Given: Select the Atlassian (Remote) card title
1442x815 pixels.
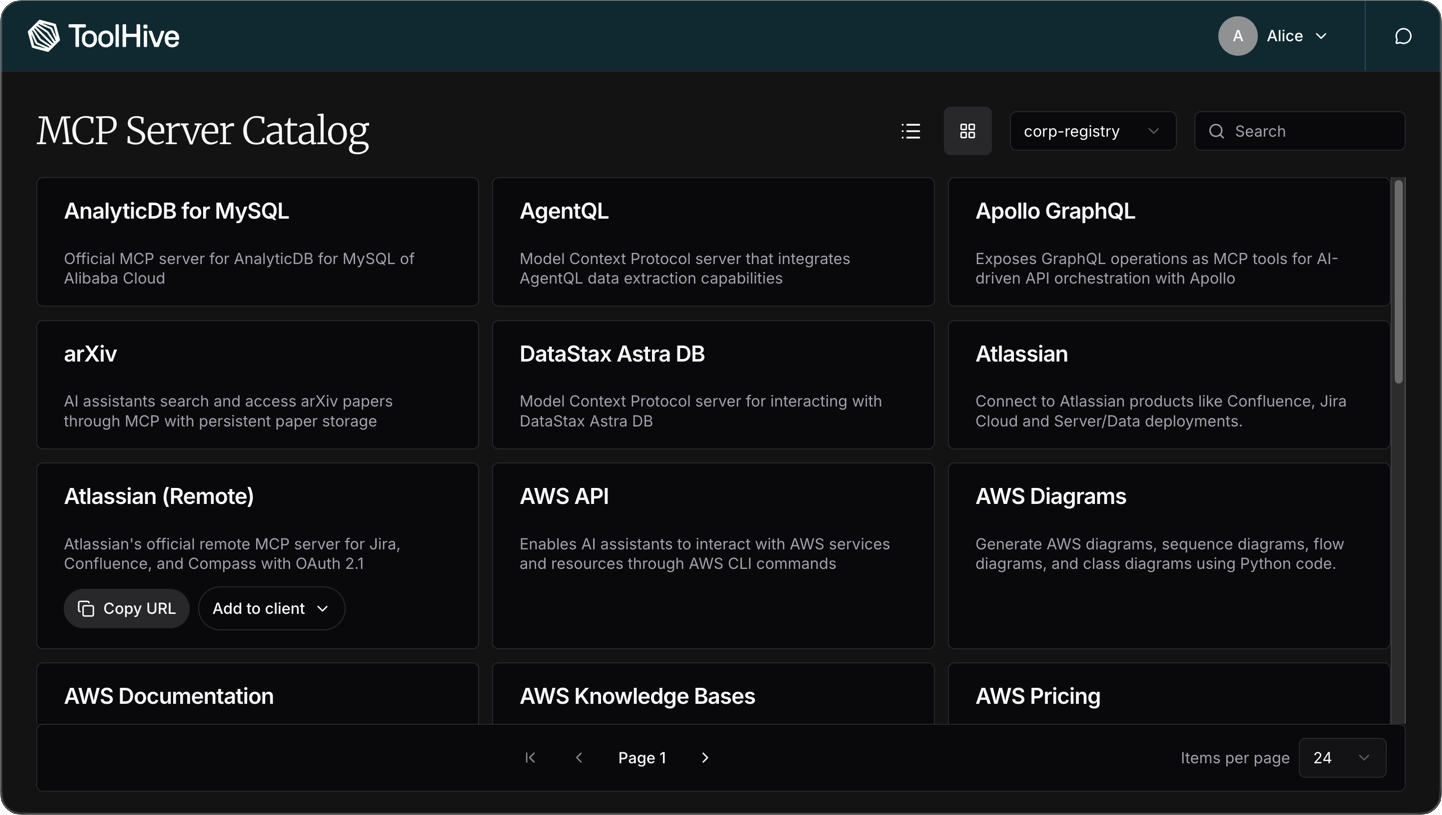Looking at the screenshot, I should (159, 496).
